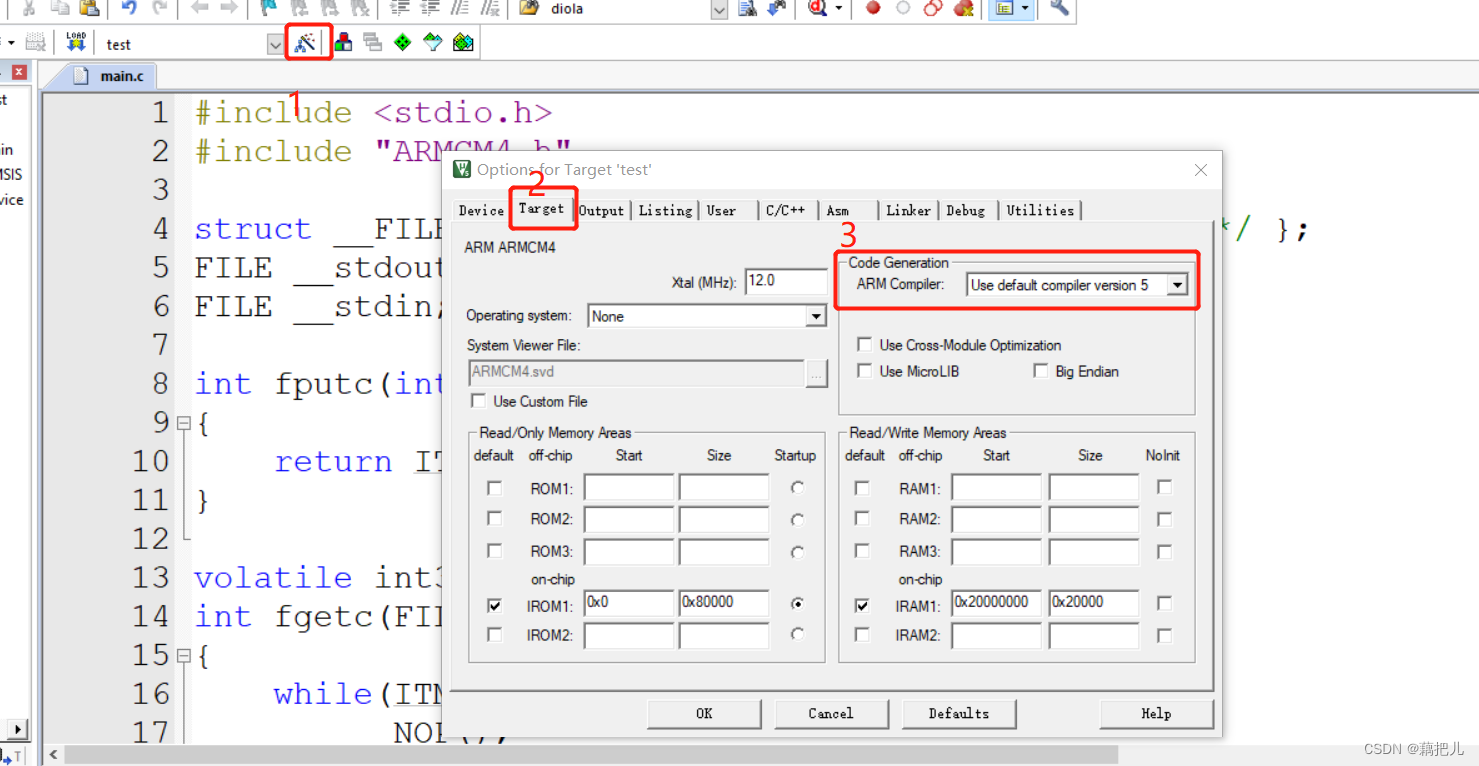Switch to the Output tab
Viewport: 1479px width, 766px height.
(x=601, y=210)
